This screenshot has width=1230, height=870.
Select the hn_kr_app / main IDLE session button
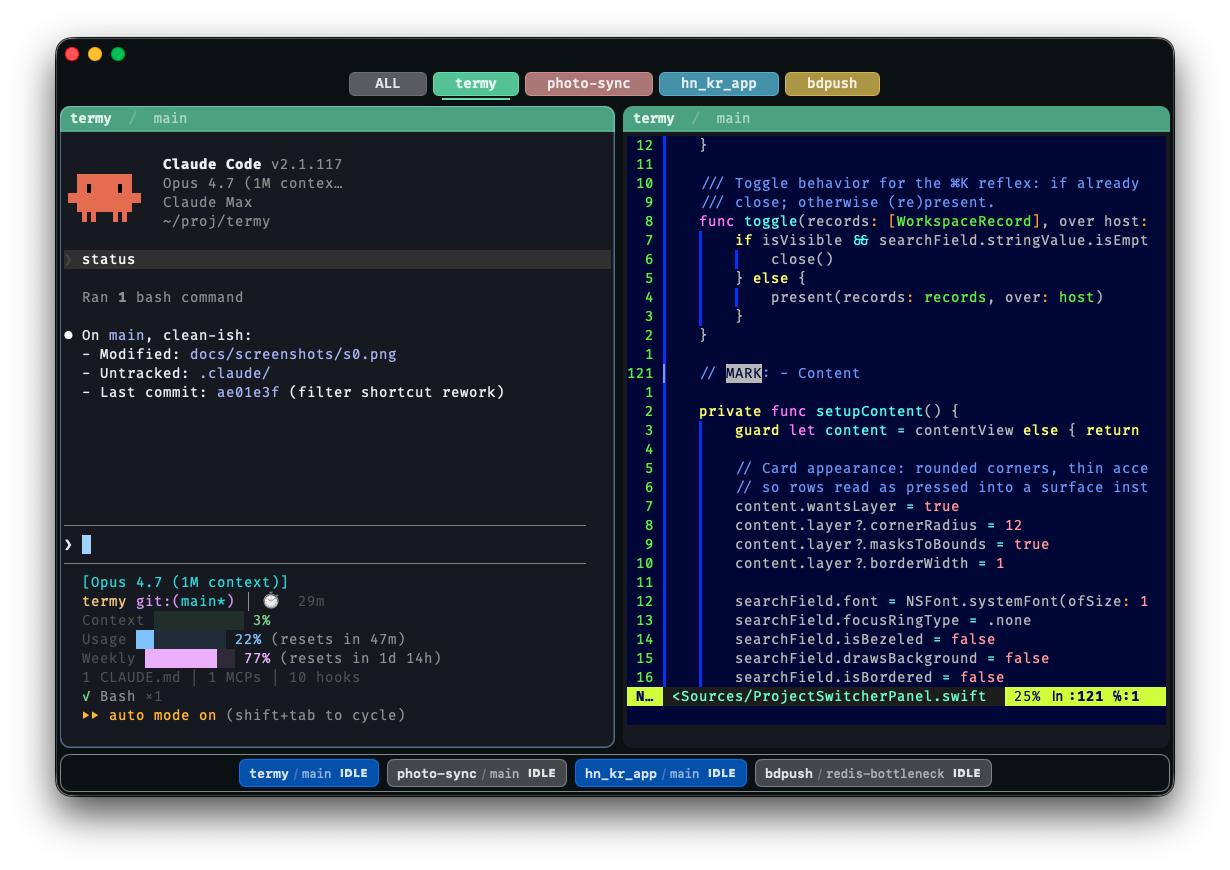tap(660, 772)
